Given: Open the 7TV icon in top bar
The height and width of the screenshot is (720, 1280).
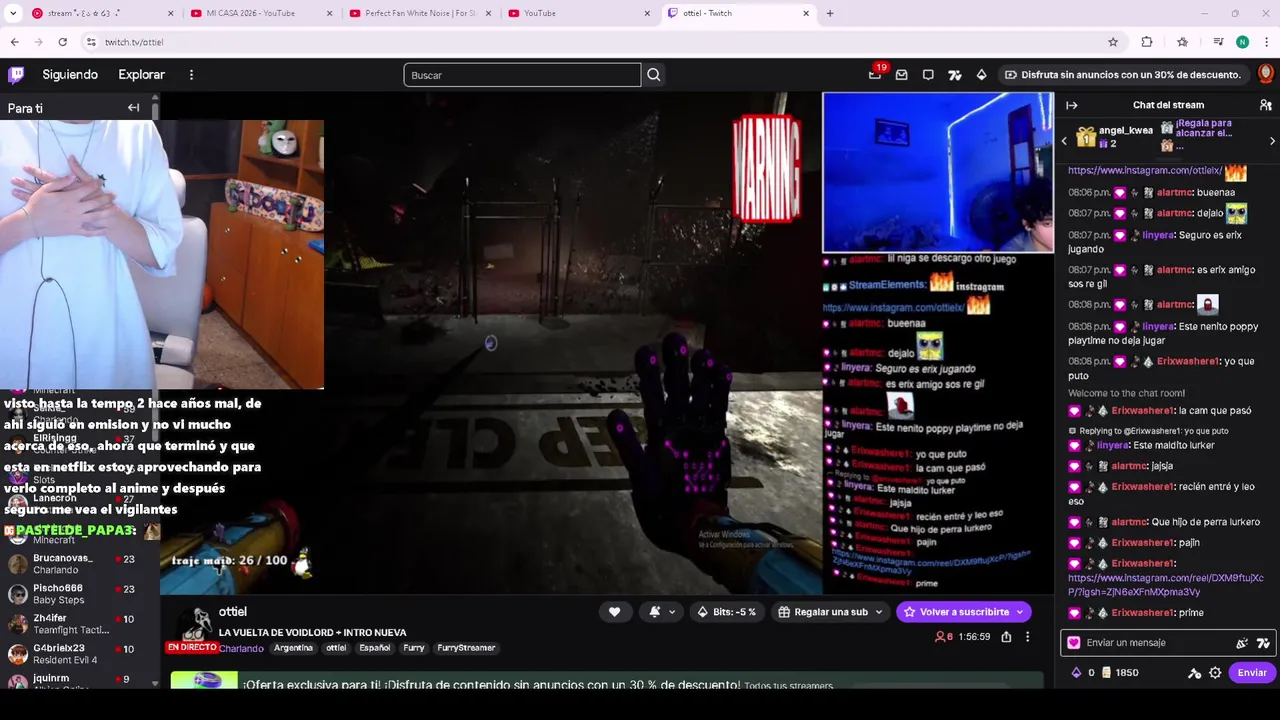Looking at the screenshot, I should [x=955, y=75].
